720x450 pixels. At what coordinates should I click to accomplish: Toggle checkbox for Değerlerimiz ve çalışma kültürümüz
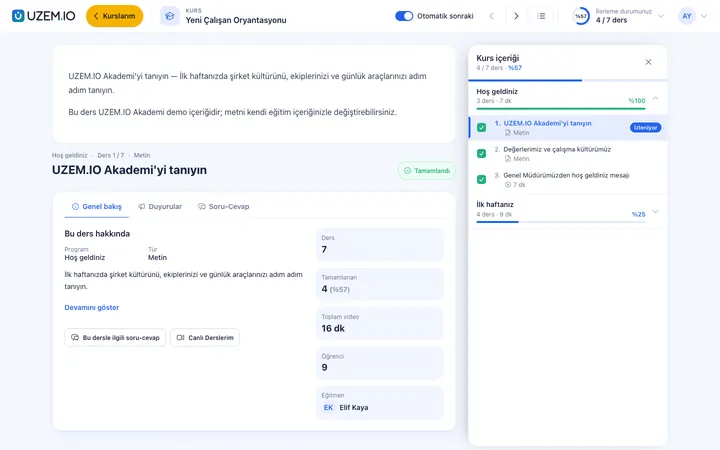coord(481,153)
